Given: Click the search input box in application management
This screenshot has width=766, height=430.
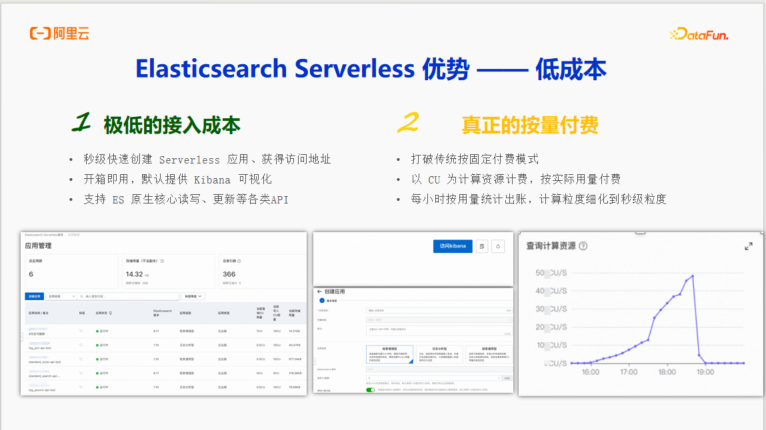Looking at the screenshot, I should [128, 296].
